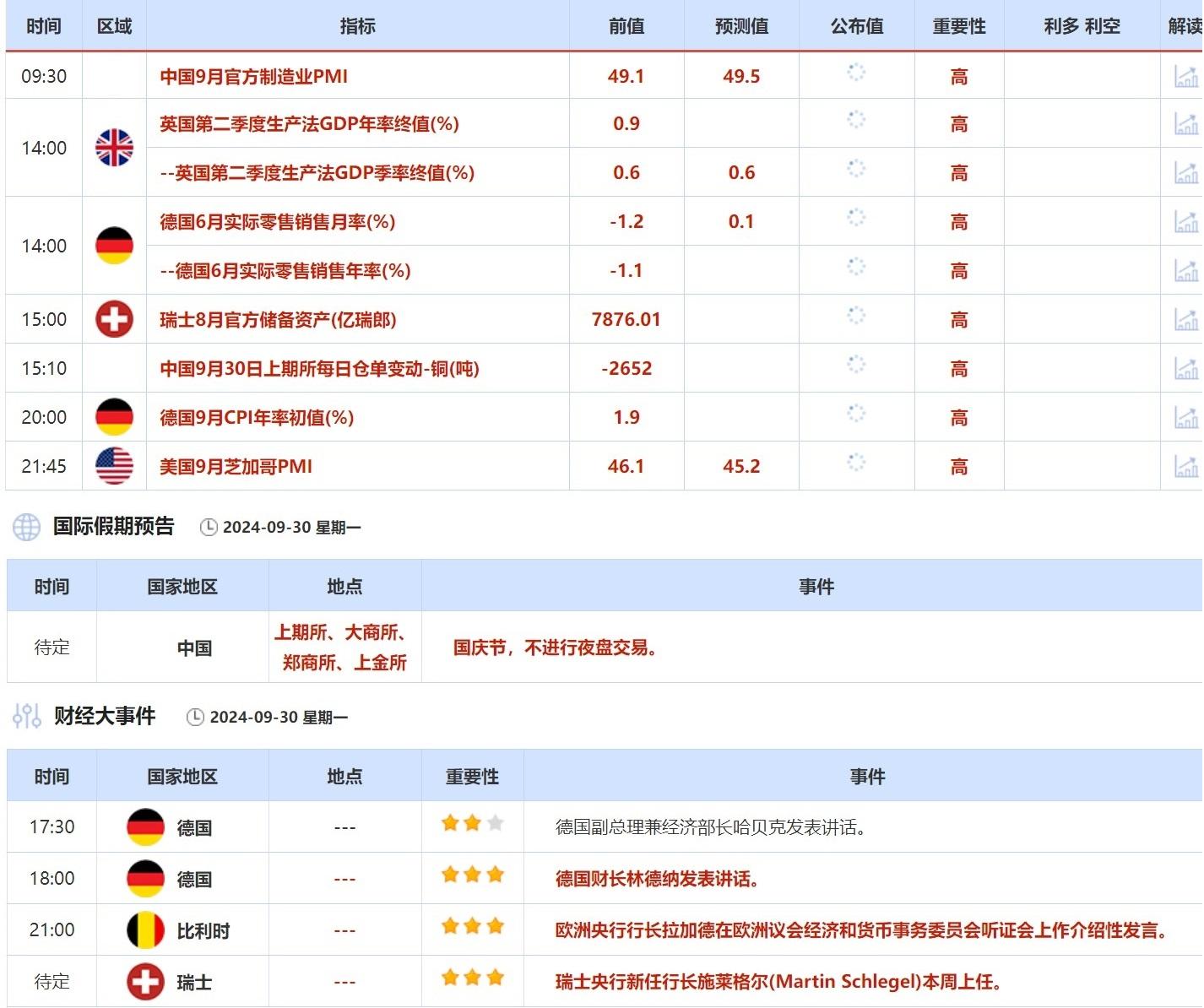This screenshot has width=1204, height=1008.
Task: Click the Belgium flag in events table
Action: [x=145, y=929]
